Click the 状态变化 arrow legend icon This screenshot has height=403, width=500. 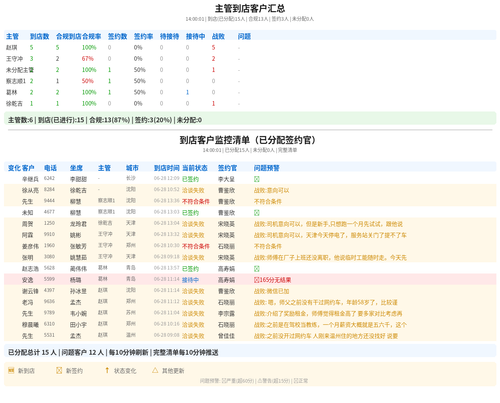(107, 370)
